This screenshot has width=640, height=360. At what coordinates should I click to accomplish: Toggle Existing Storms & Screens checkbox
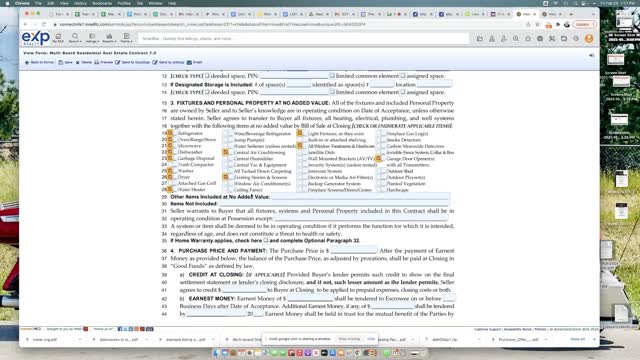(x=225, y=177)
